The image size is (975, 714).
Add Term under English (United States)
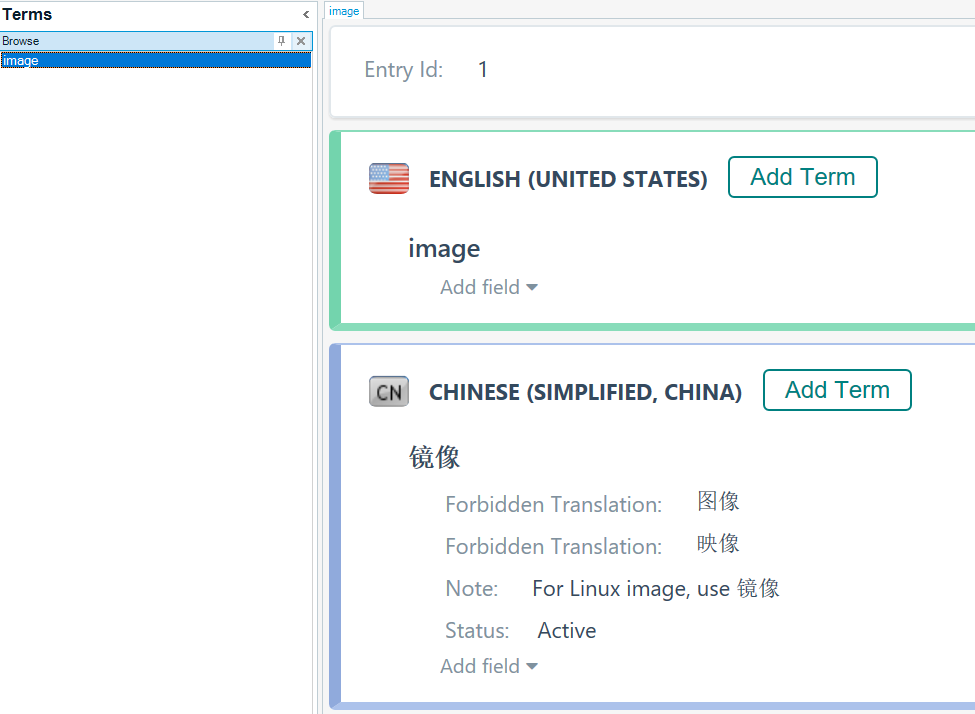pos(803,177)
